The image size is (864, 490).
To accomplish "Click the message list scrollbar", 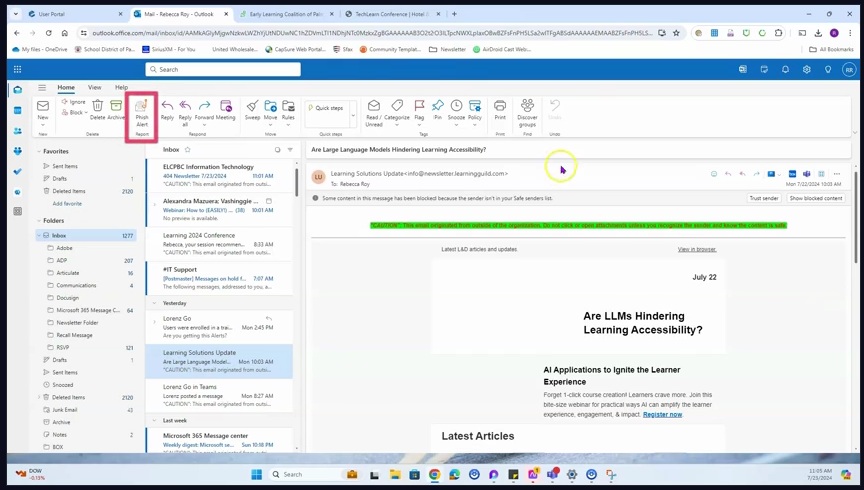I will (297, 182).
